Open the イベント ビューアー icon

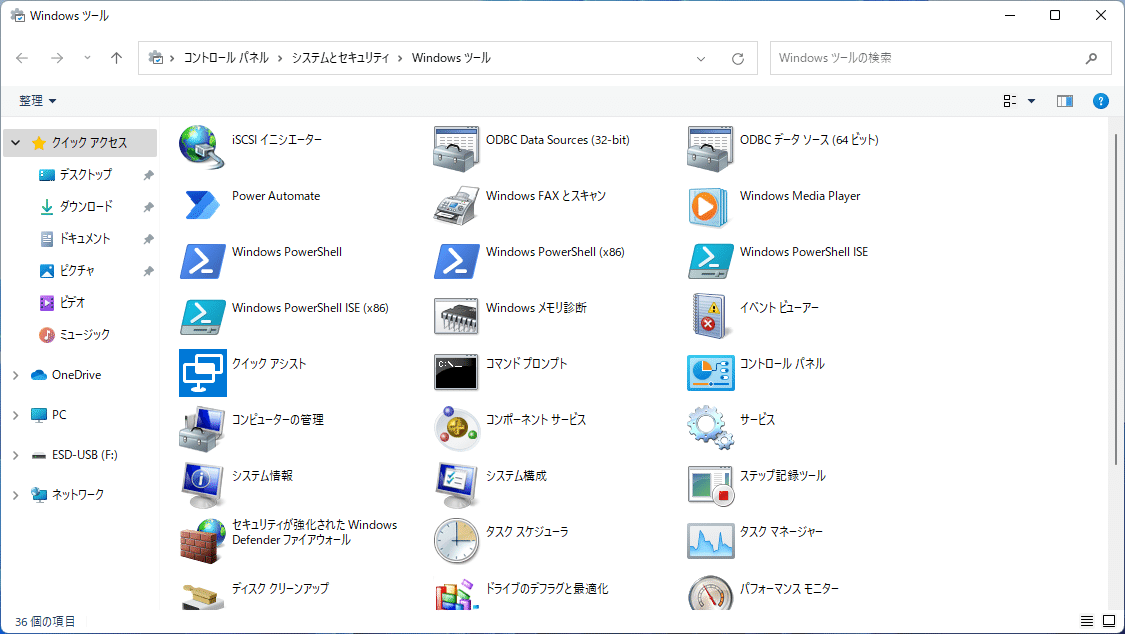coord(709,316)
